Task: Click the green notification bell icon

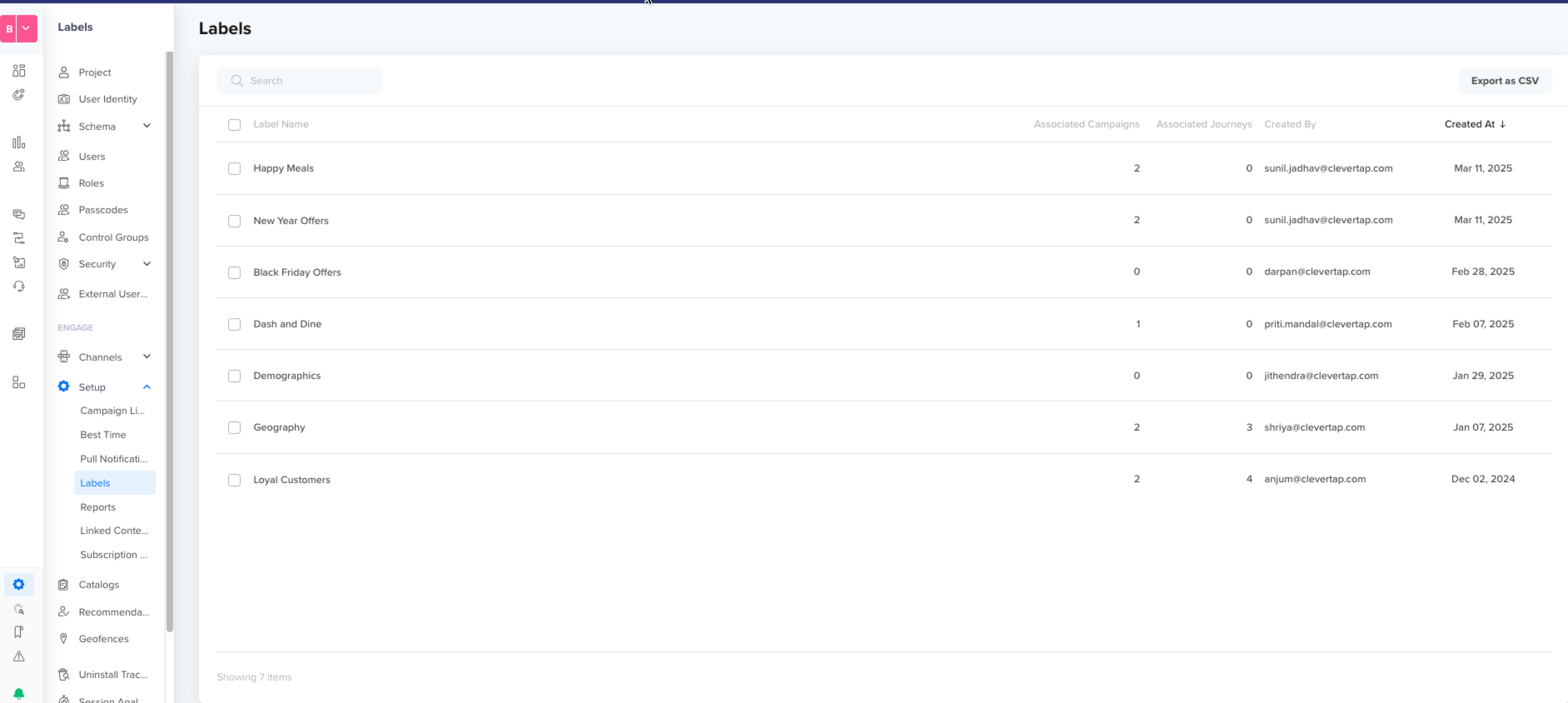Action: (19, 693)
